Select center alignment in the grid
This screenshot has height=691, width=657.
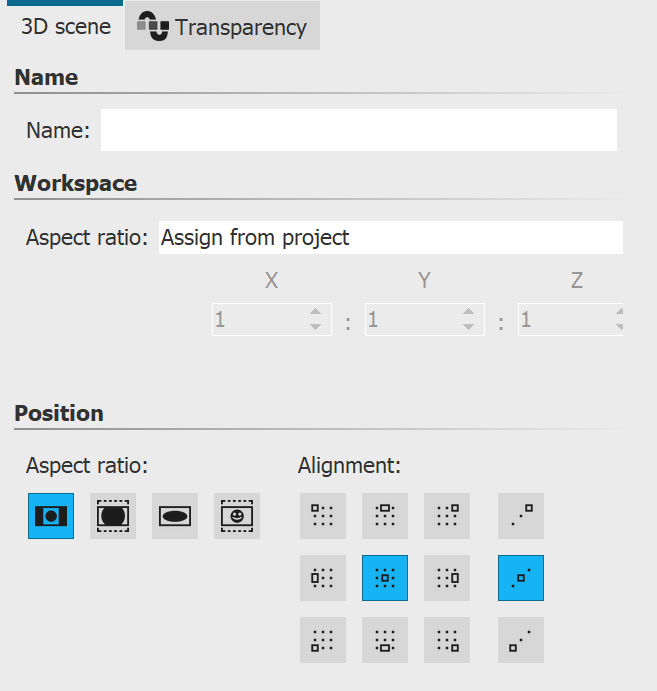385,578
